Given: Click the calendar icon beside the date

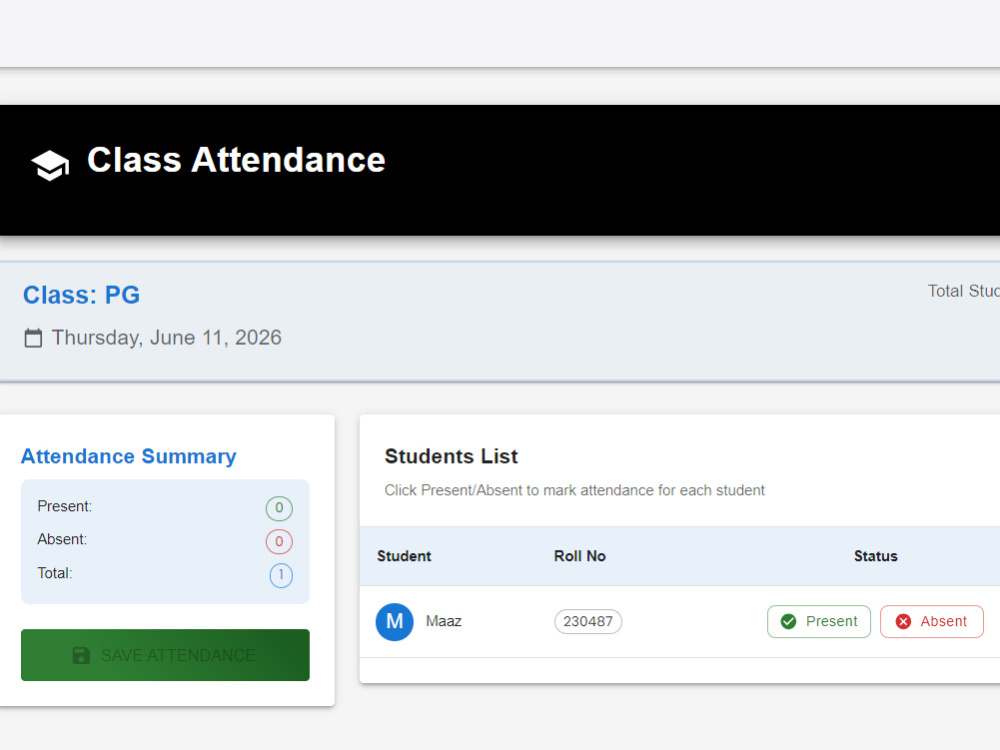Looking at the screenshot, I should pos(33,338).
